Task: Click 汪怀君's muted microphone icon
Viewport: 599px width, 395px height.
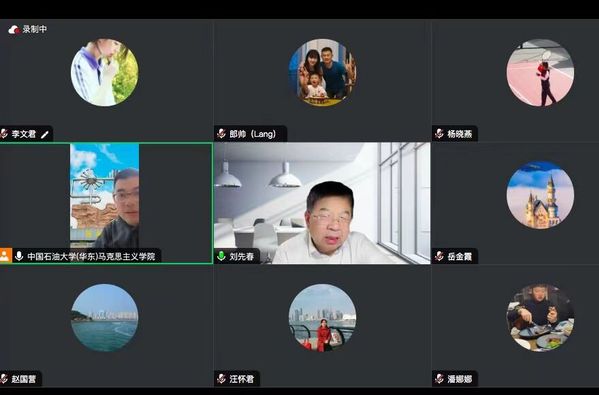Action: pos(222,379)
